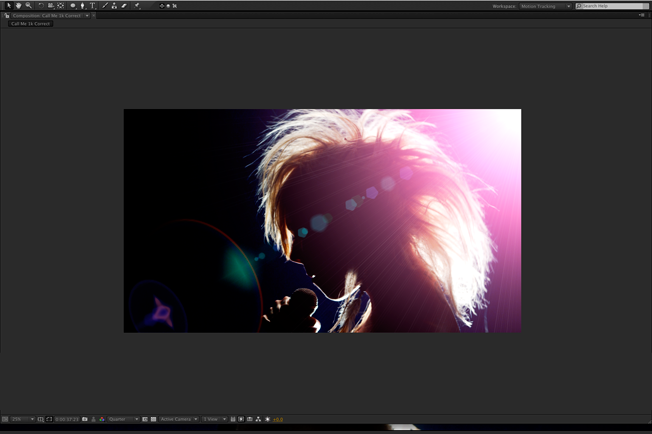This screenshot has height=434, width=652.
Task: Select the Rotation tool
Action: pyautogui.click(x=41, y=6)
